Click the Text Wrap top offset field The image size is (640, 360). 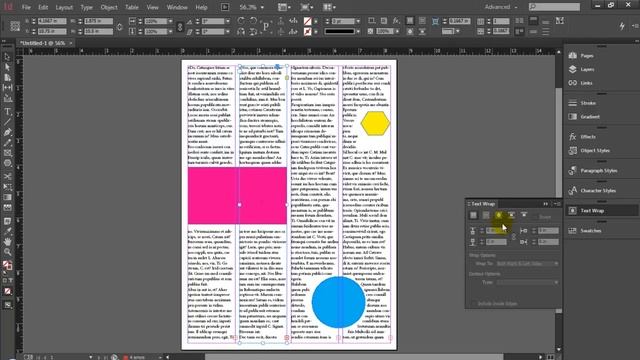(496, 231)
